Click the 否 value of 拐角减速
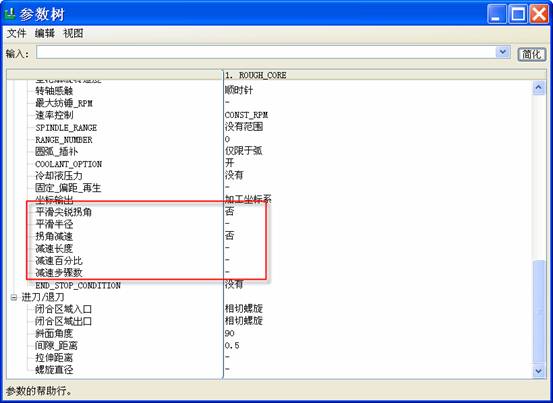 click(230, 236)
